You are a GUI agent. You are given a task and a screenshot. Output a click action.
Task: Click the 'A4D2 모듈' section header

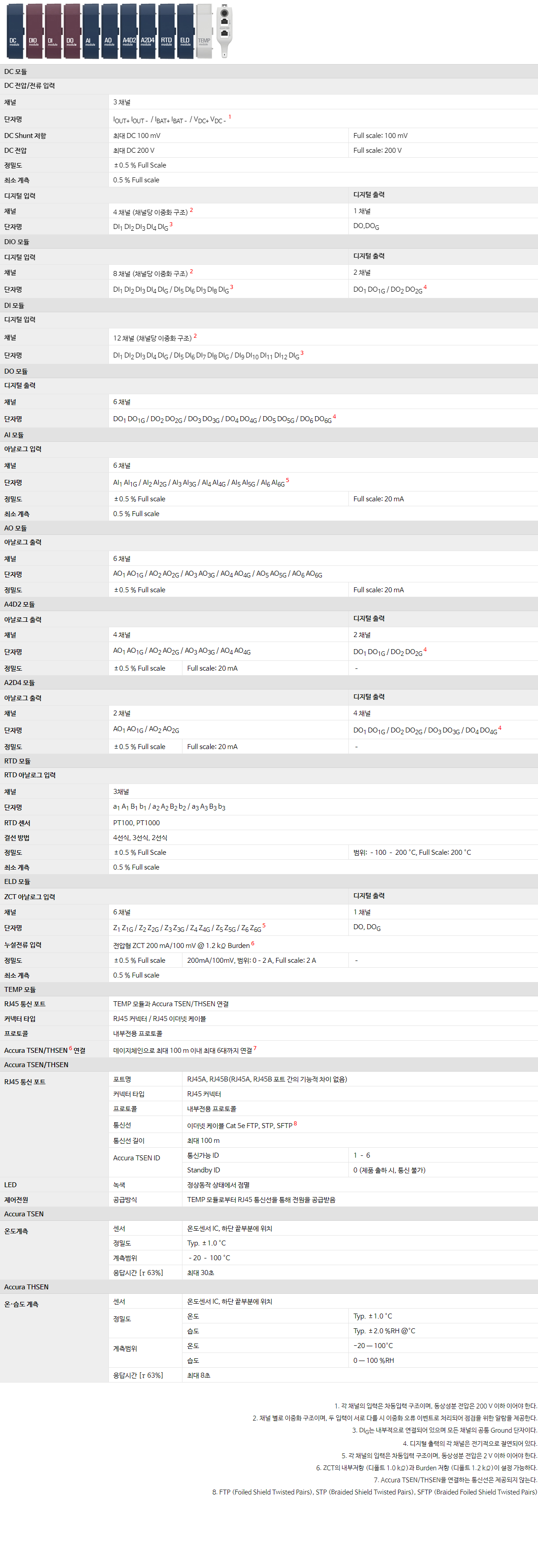click(269, 604)
